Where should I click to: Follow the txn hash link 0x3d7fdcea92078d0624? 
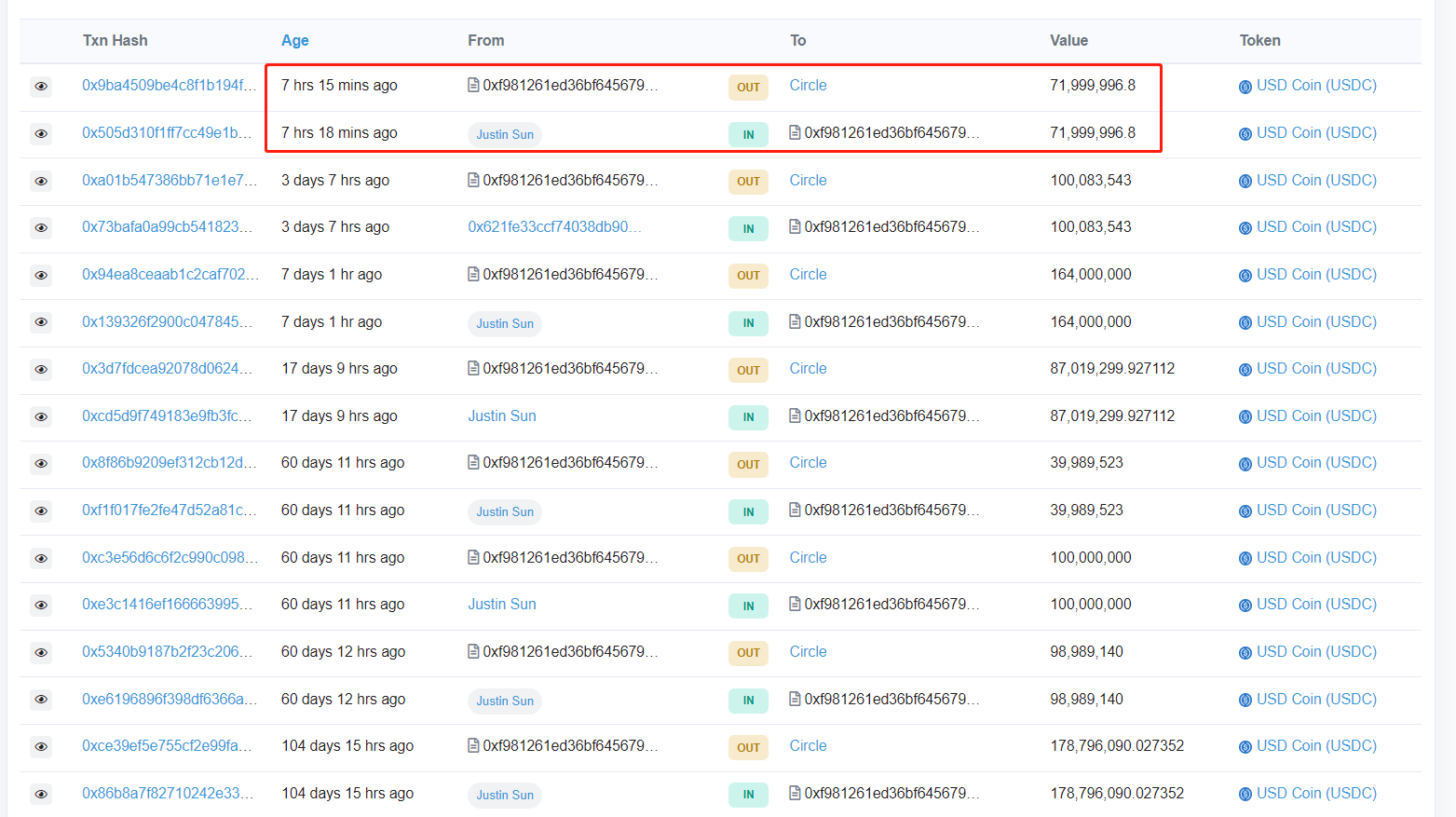[x=168, y=368]
